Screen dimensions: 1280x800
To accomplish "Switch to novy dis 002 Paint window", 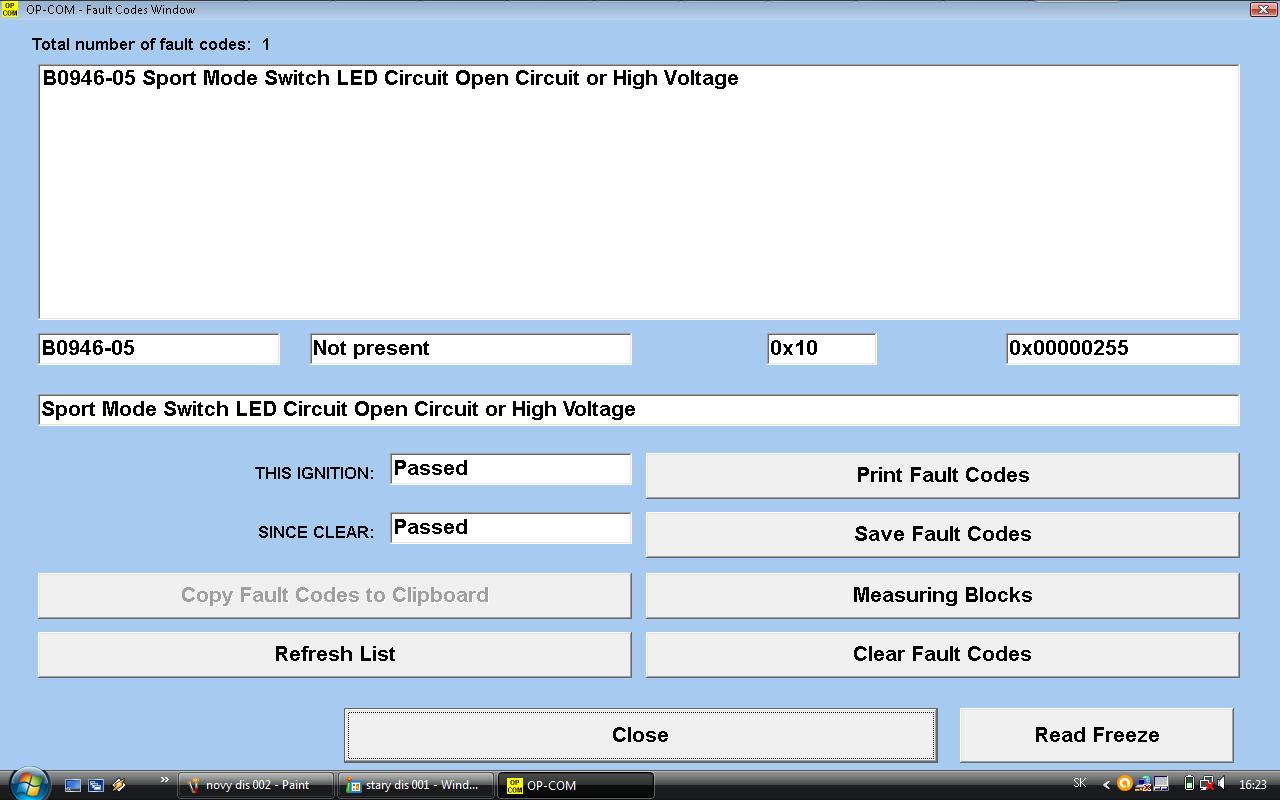I will click(256, 785).
